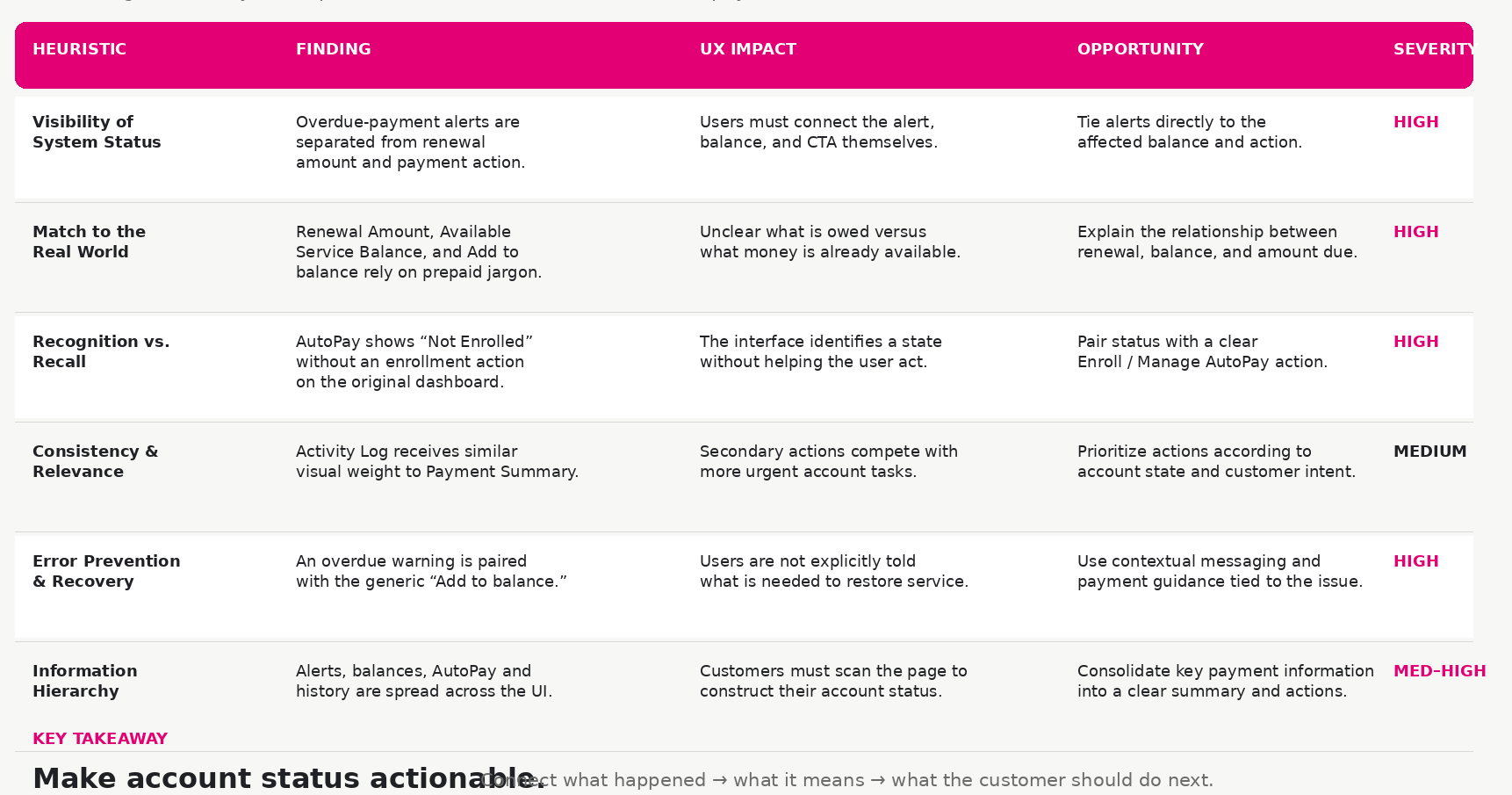Select the Recognition vs. Recall heuristic label

(x=101, y=351)
